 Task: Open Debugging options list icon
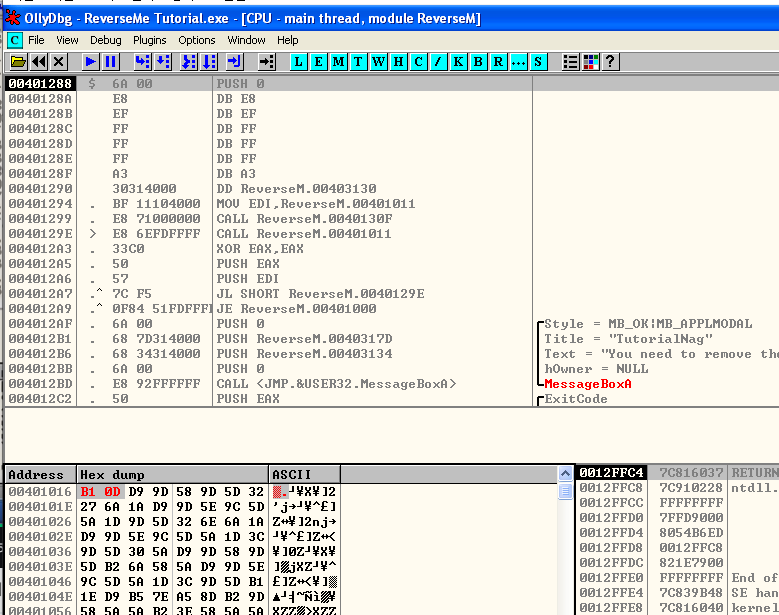pyautogui.click(x=570, y=62)
